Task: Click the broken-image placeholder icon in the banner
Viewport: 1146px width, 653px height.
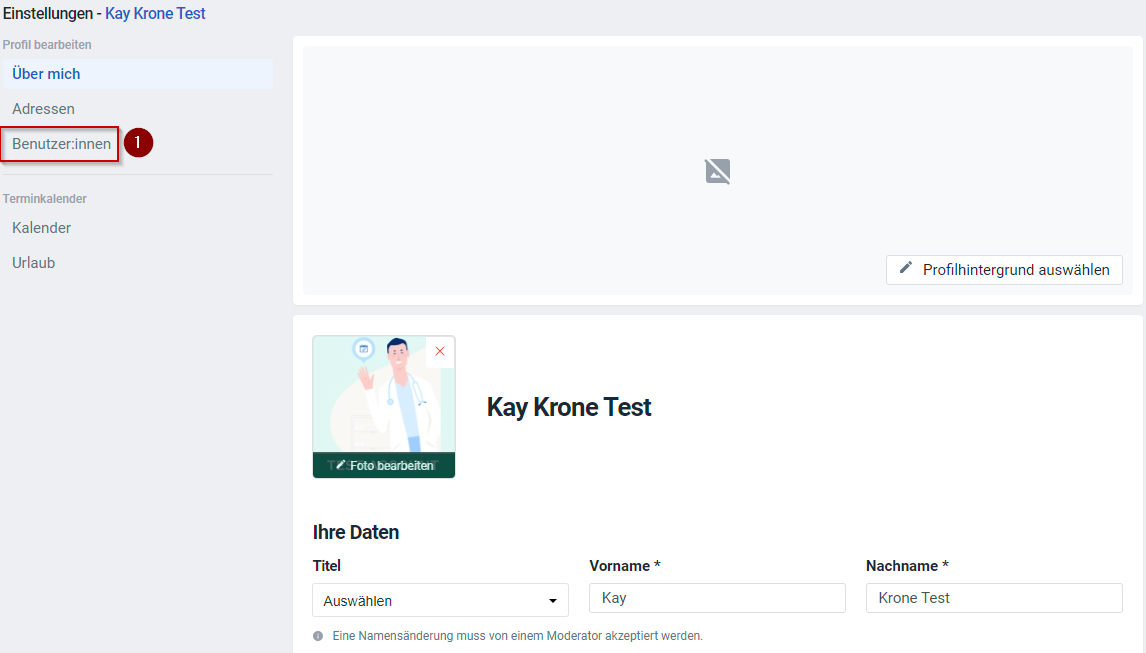Action: point(717,171)
